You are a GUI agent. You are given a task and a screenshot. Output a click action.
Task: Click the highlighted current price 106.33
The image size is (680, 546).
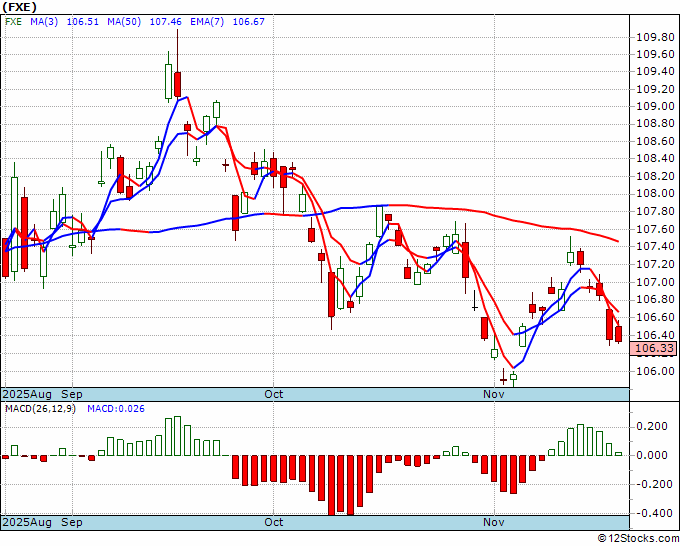[654, 348]
